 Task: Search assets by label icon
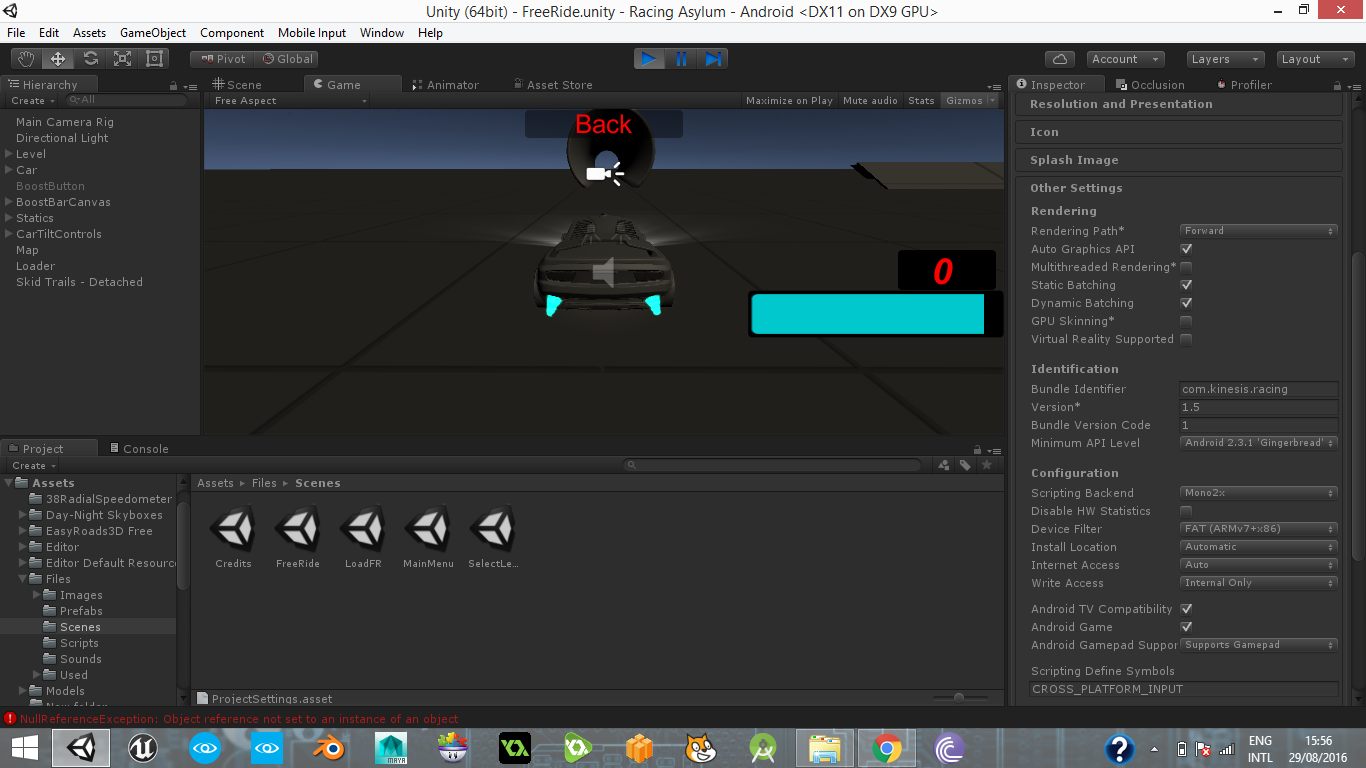pos(965,465)
